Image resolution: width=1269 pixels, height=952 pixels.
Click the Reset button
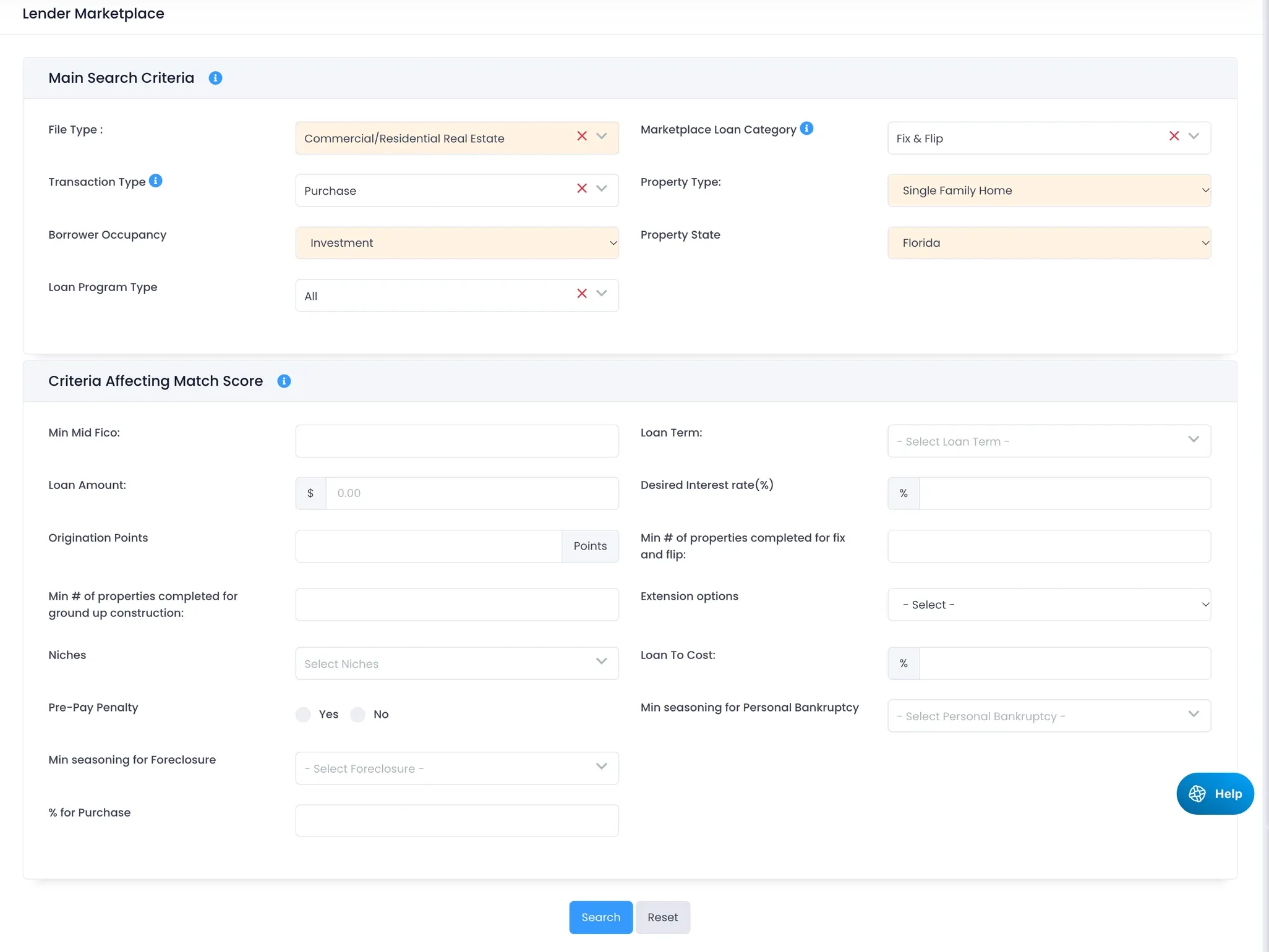point(662,917)
